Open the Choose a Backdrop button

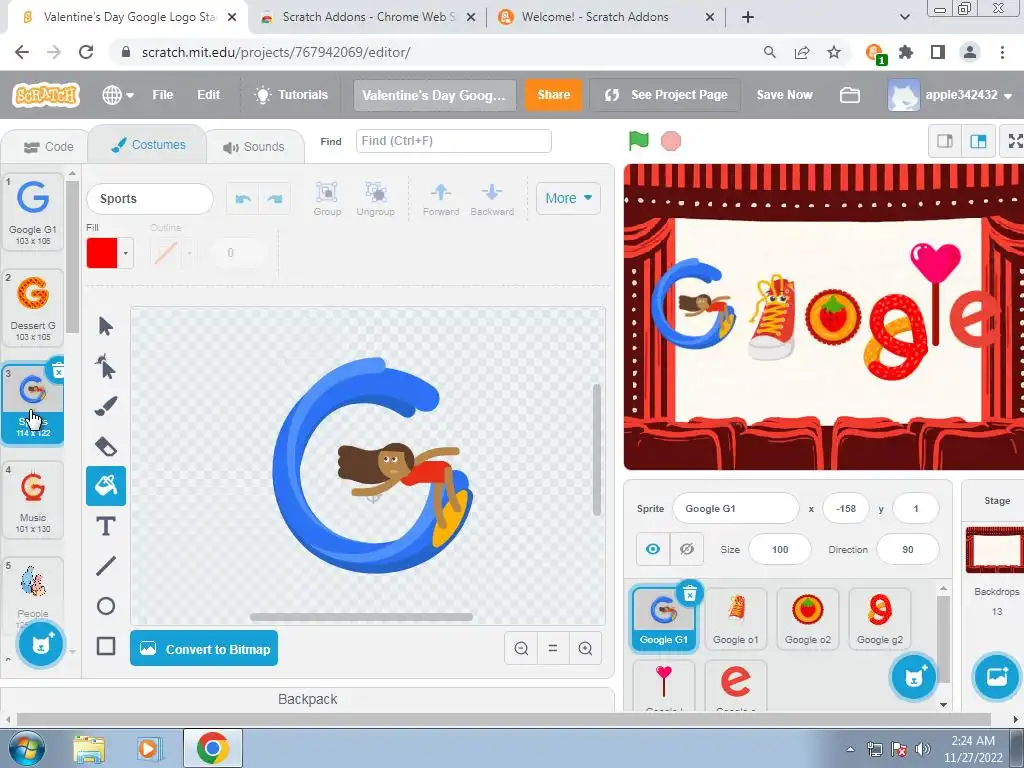(997, 677)
